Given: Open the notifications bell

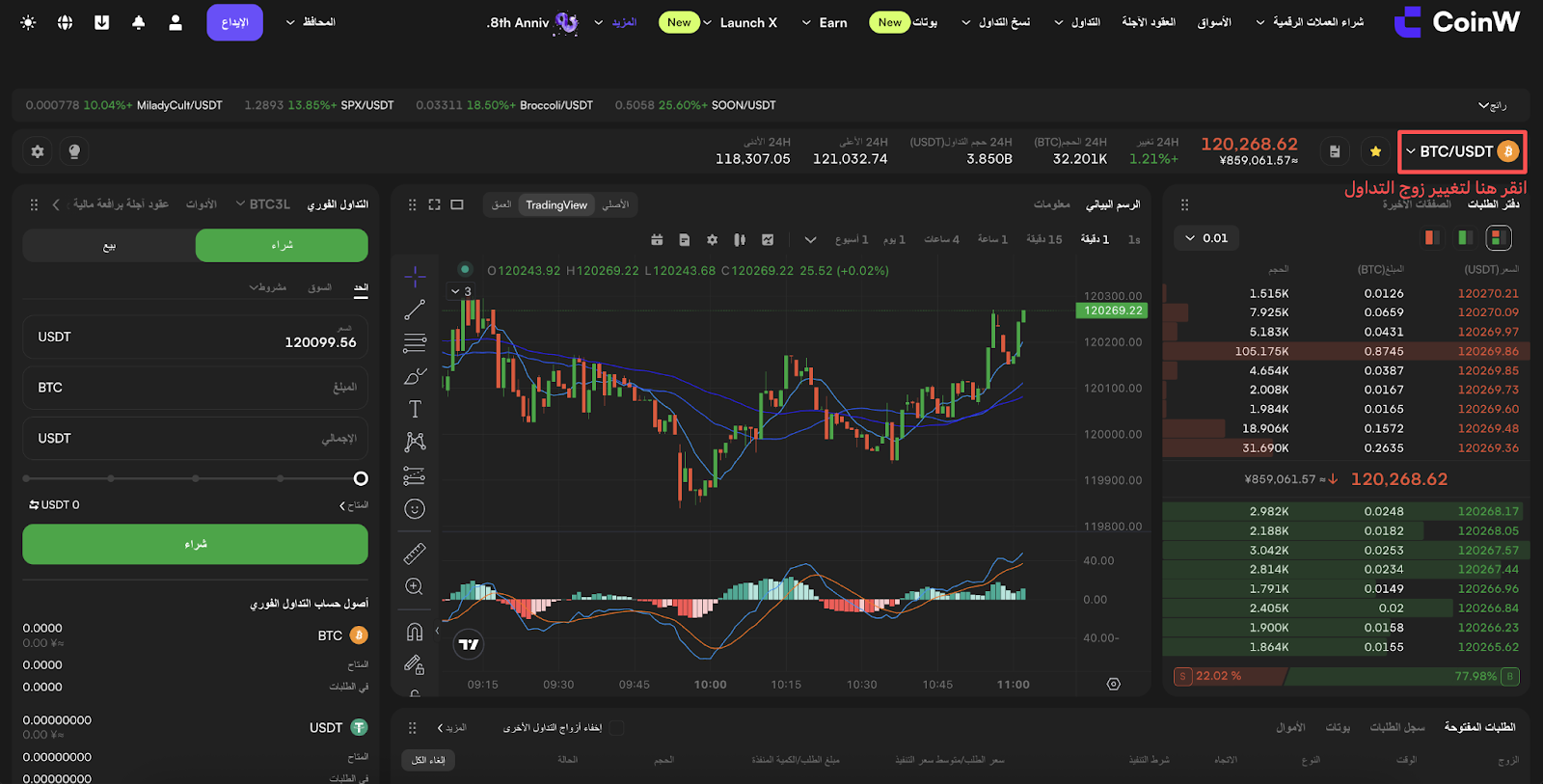Looking at the screenshot, I should coord(138,22).
